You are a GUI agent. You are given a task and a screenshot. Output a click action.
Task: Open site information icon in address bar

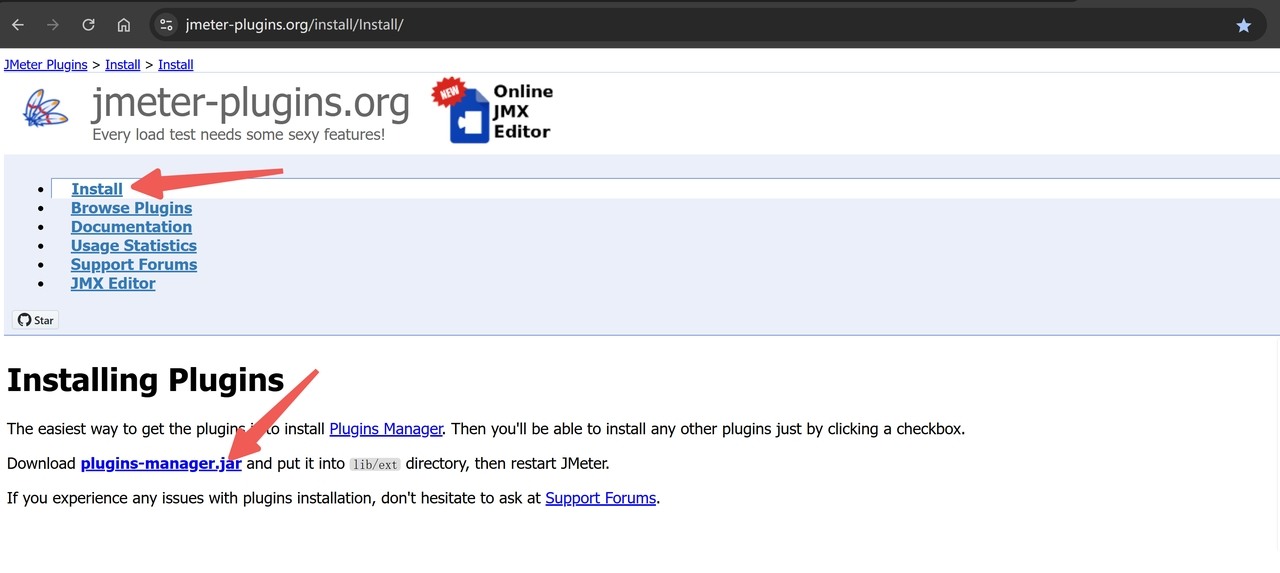(166, 25)
